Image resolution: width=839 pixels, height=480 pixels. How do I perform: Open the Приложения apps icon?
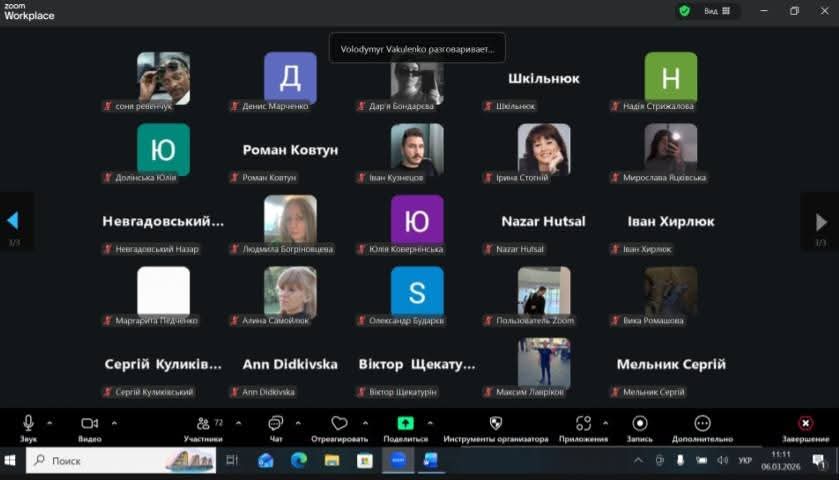[x=583, y=424]
